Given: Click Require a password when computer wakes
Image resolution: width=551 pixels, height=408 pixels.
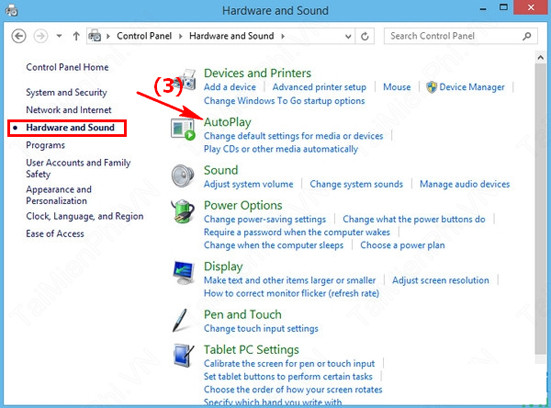Looking at the screenshot, I should [x=297, y=232].
